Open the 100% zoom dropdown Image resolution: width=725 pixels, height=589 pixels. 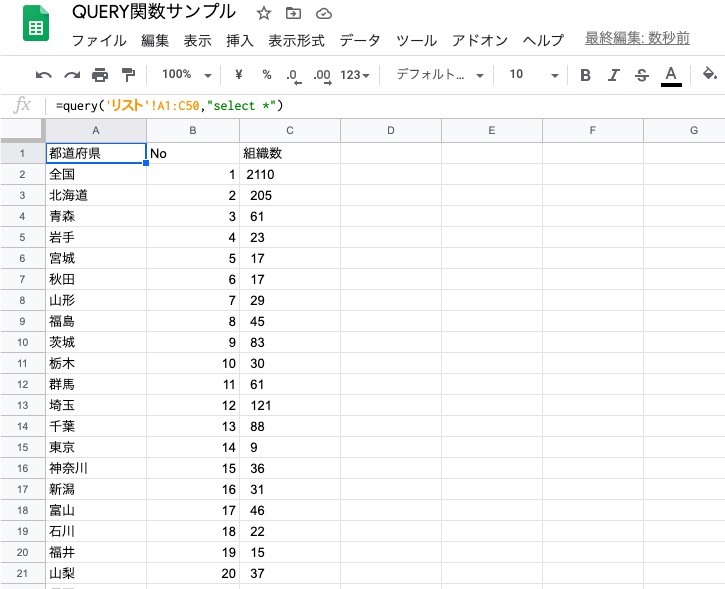187,75
